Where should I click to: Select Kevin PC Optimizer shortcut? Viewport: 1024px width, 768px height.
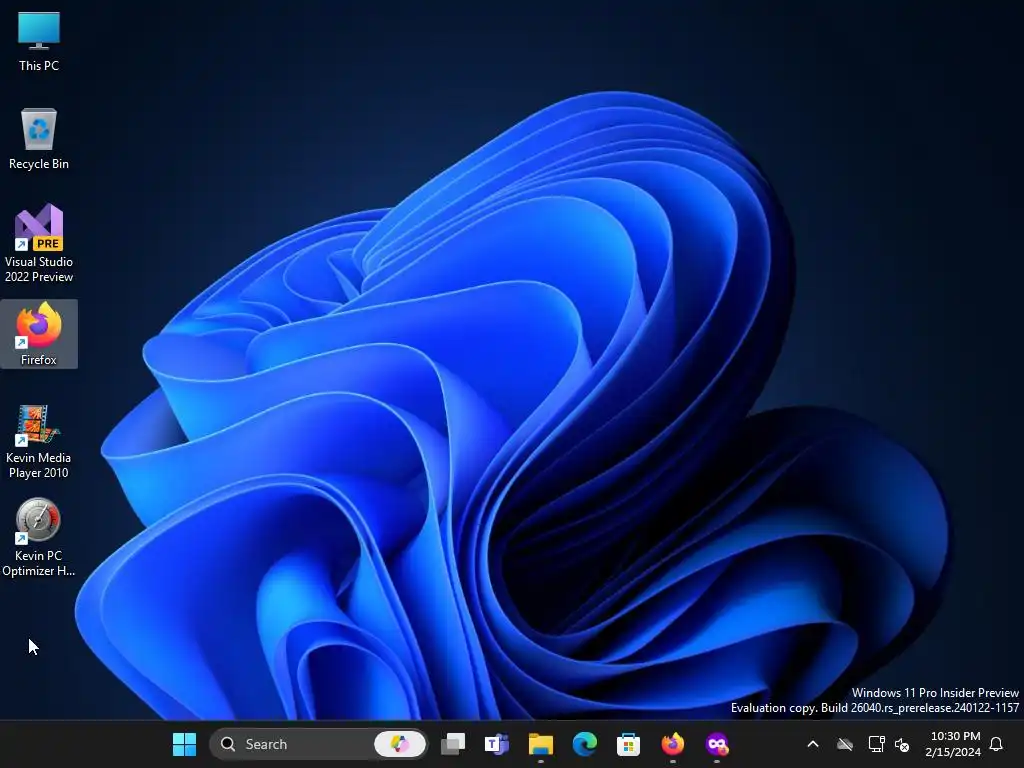tap(39, 537)
